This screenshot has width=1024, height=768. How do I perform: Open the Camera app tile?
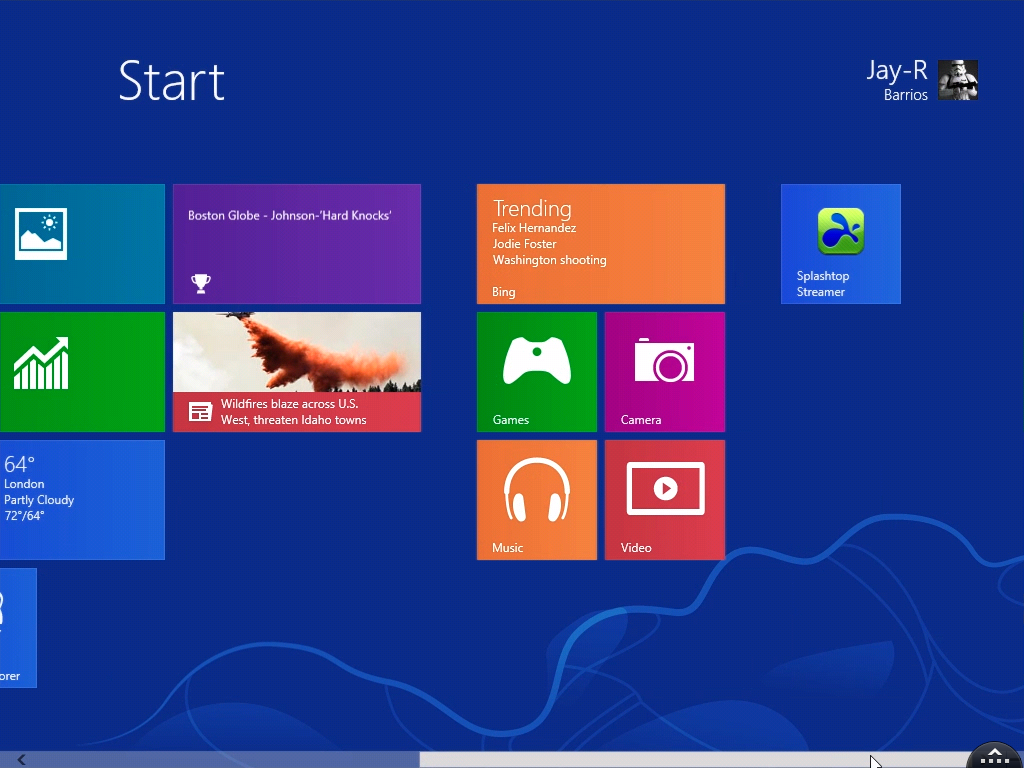pos(664,371)
